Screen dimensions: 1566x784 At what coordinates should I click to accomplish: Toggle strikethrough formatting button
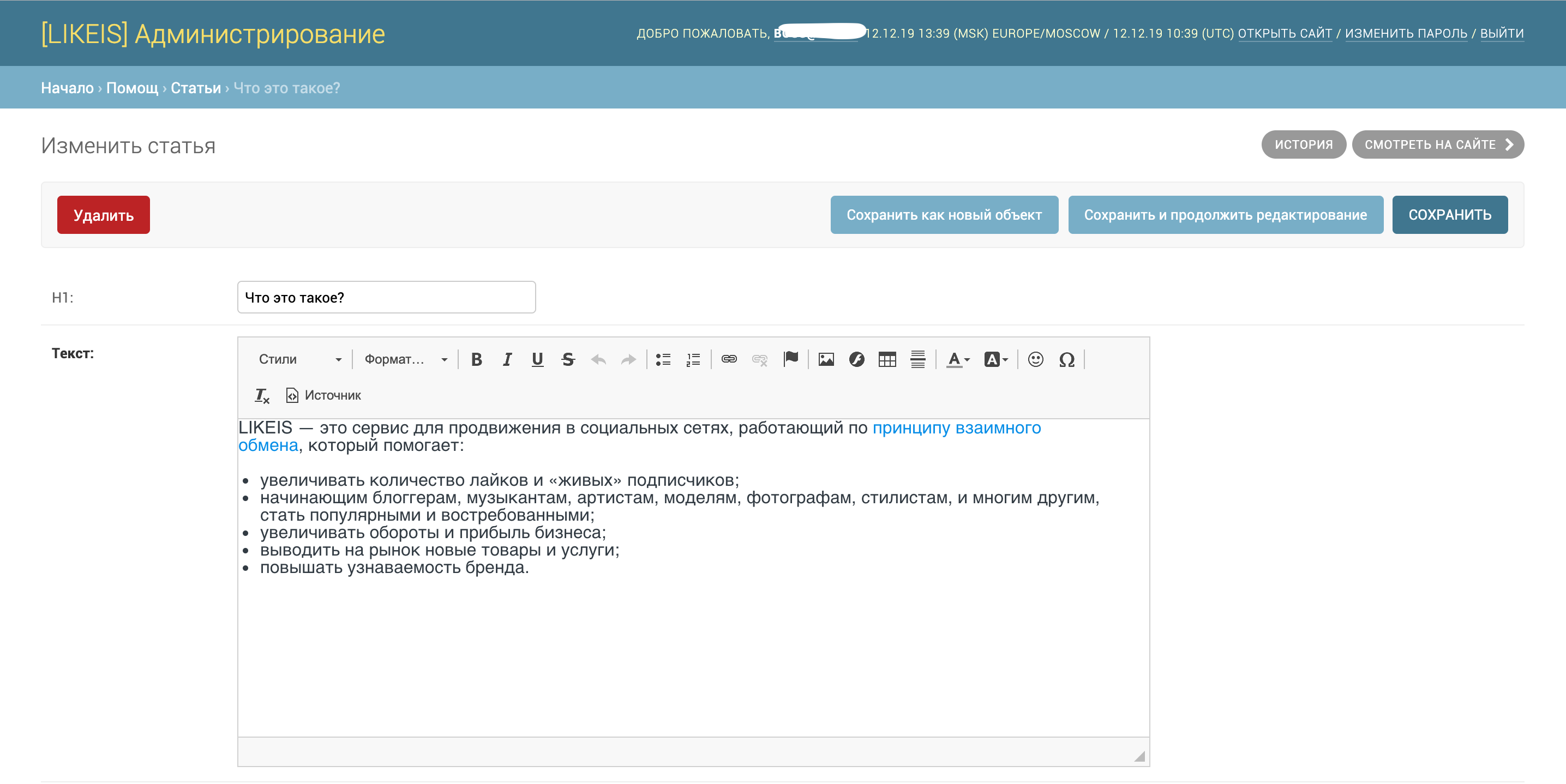(x=568, y=359)
